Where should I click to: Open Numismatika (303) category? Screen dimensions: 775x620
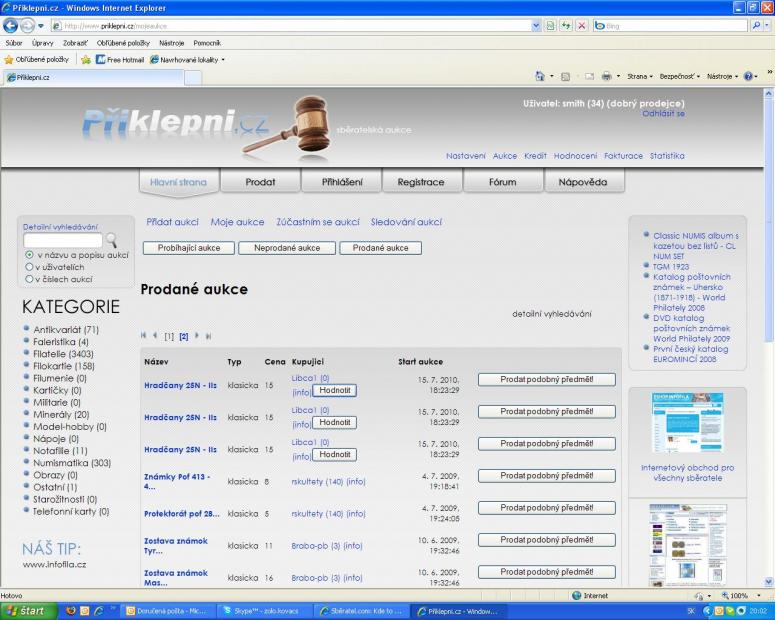pos(72,463)
